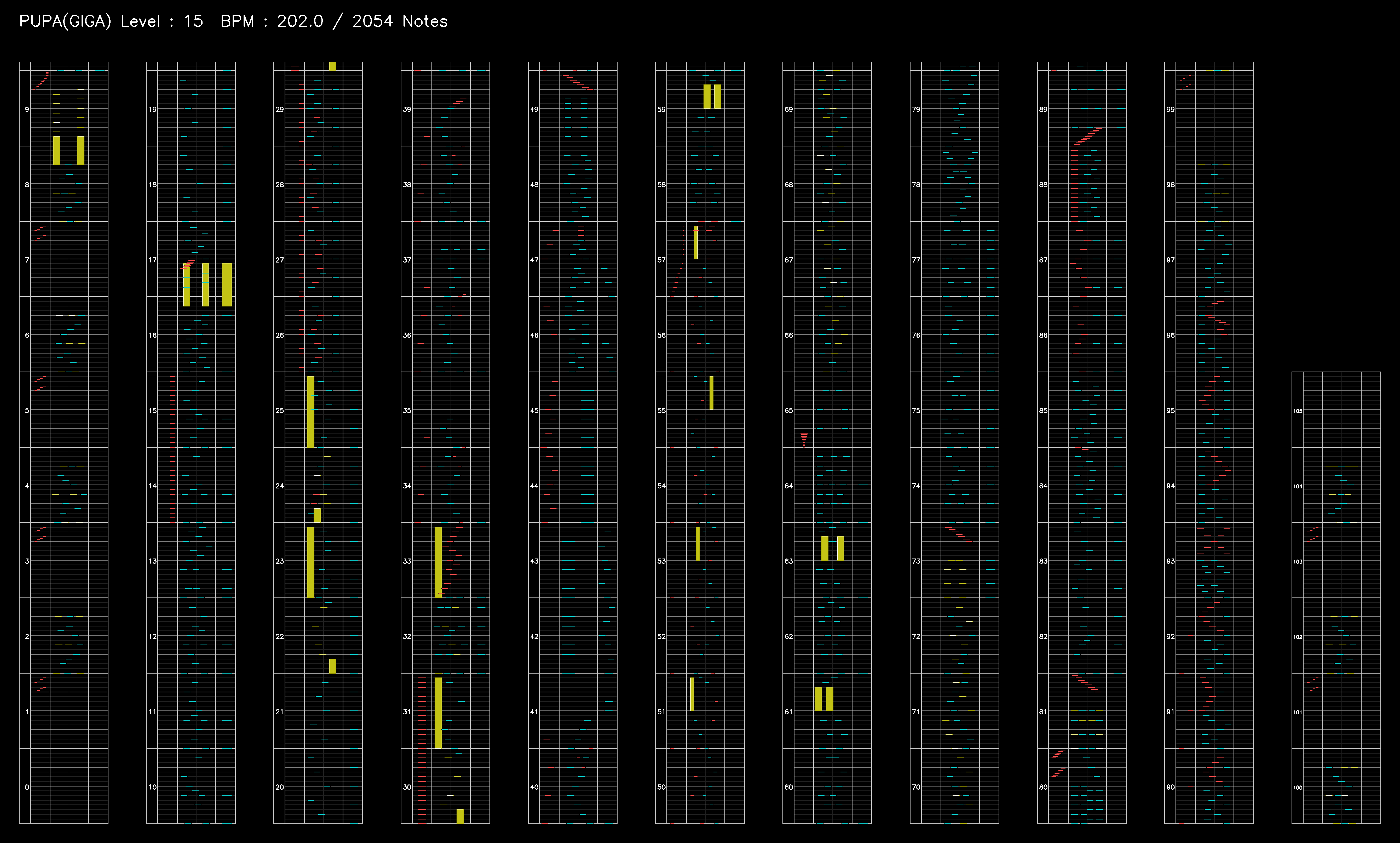Click thin yellow long note in measure 57
Viewport: 1400px width, 843px height.
(x=695, y=243)
